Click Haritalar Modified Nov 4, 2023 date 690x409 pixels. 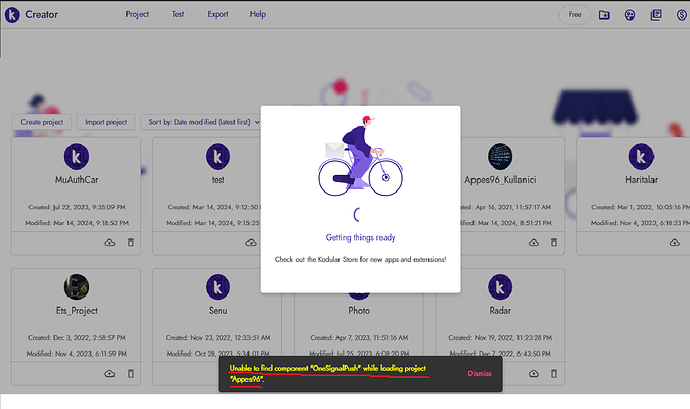[x=640, y=223]
